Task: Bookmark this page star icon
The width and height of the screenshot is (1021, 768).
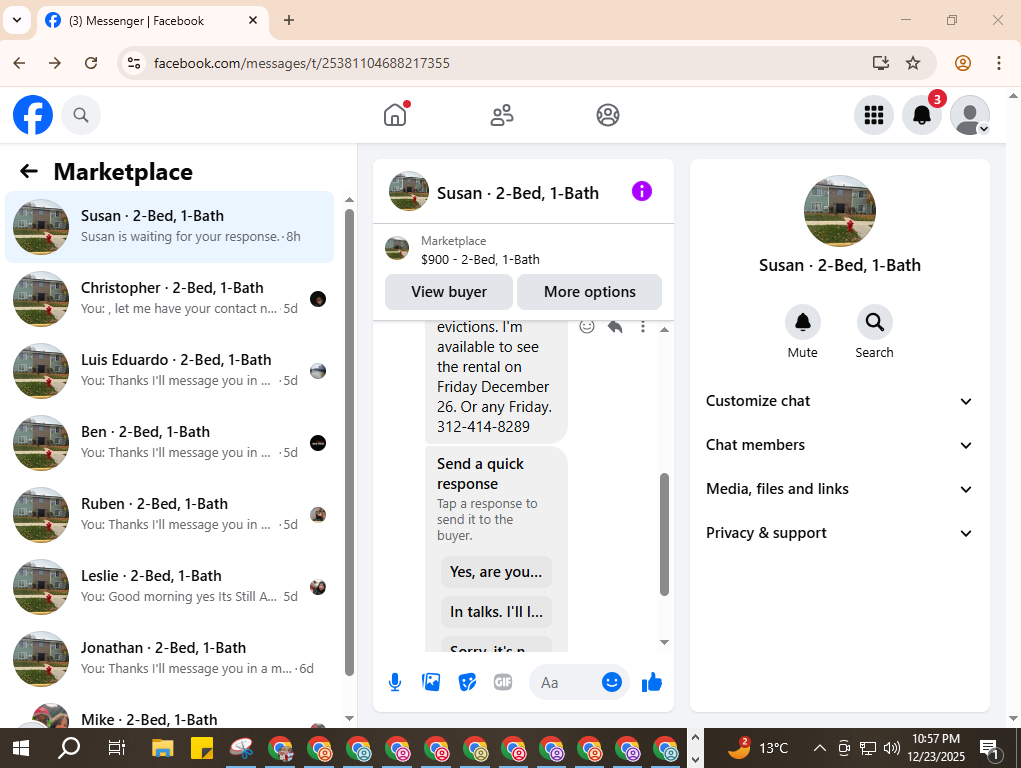Action: tap(913, 63)
